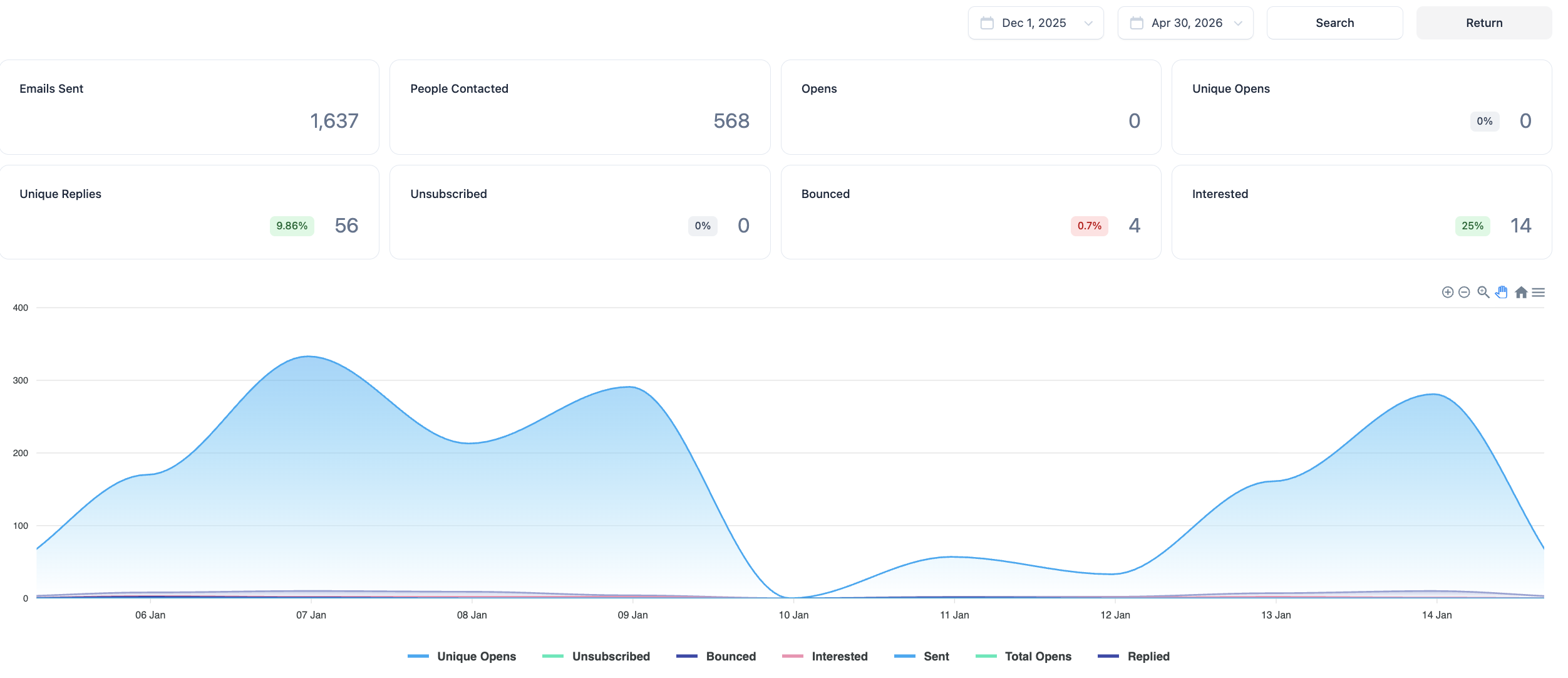The height and width of the screenshot is (678, 1568).
Task: Toggle Total Opens series in legend
Action: [x=1024, y=656]
